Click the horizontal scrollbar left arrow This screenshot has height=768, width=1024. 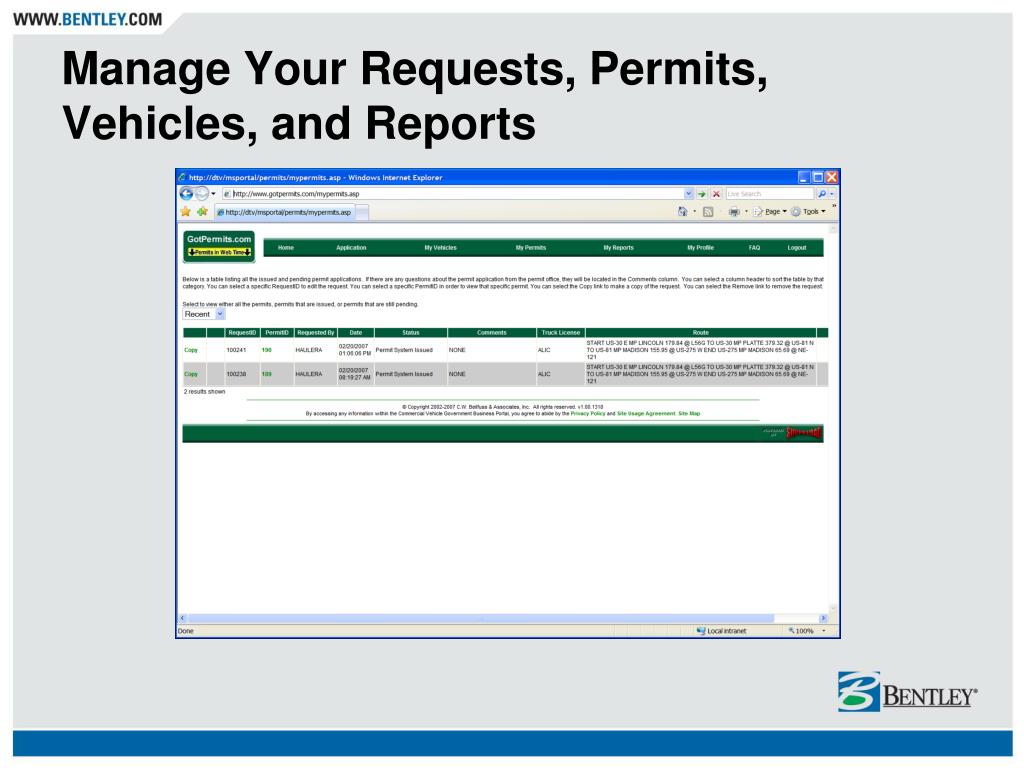tap(183, 618)
